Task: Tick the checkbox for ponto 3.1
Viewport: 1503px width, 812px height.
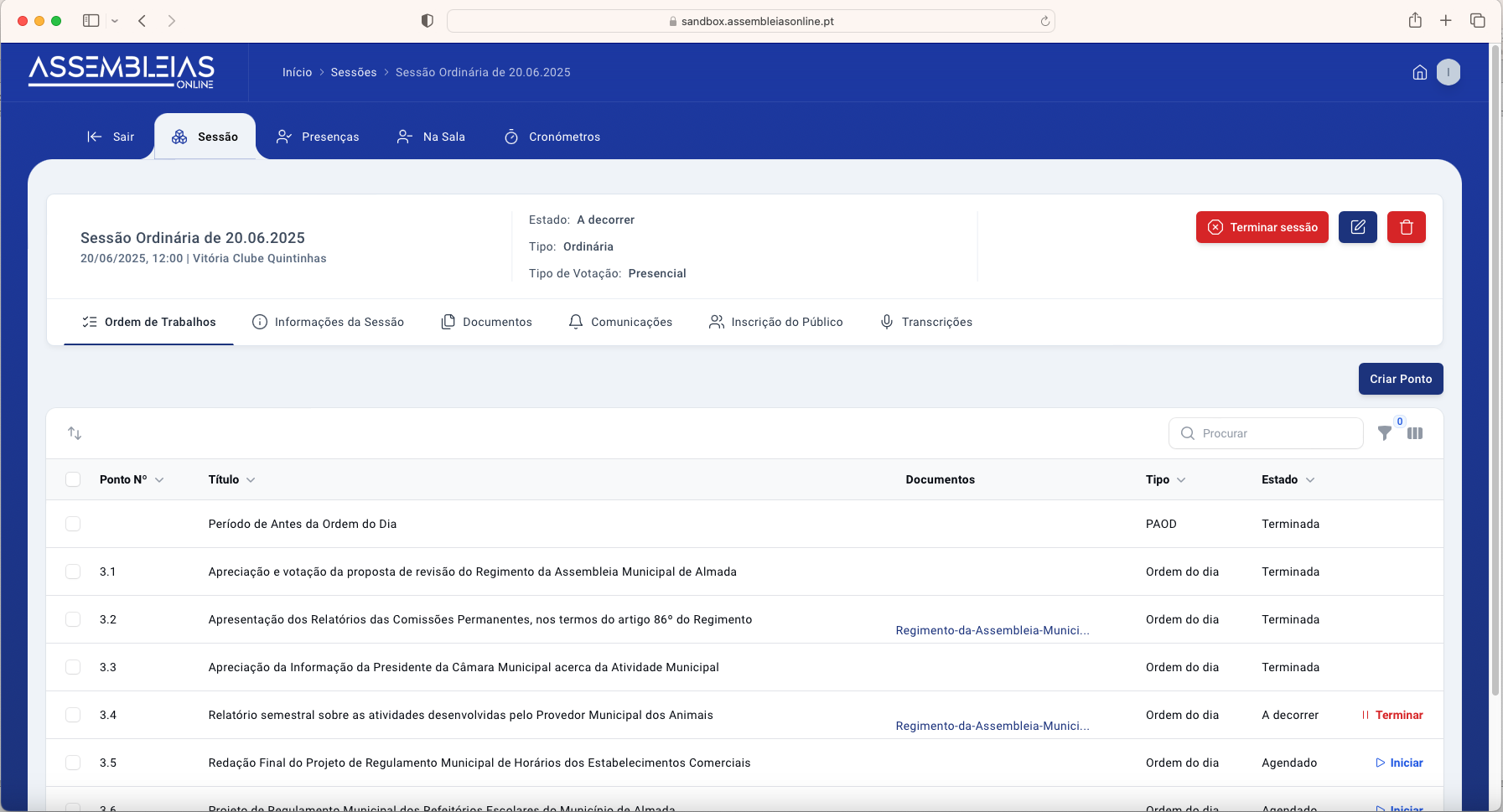Action: [x=73, y=572]
